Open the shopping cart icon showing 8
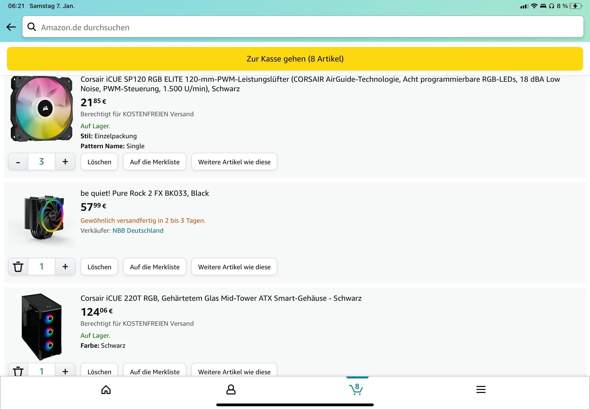The image size is (590, 410). [x=356, y=389]
